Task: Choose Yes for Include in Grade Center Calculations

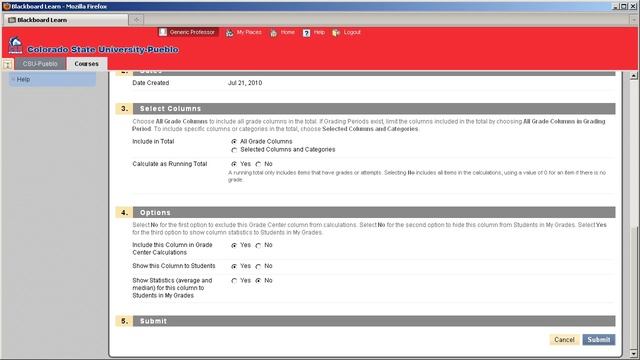Action: coord(234,245)
